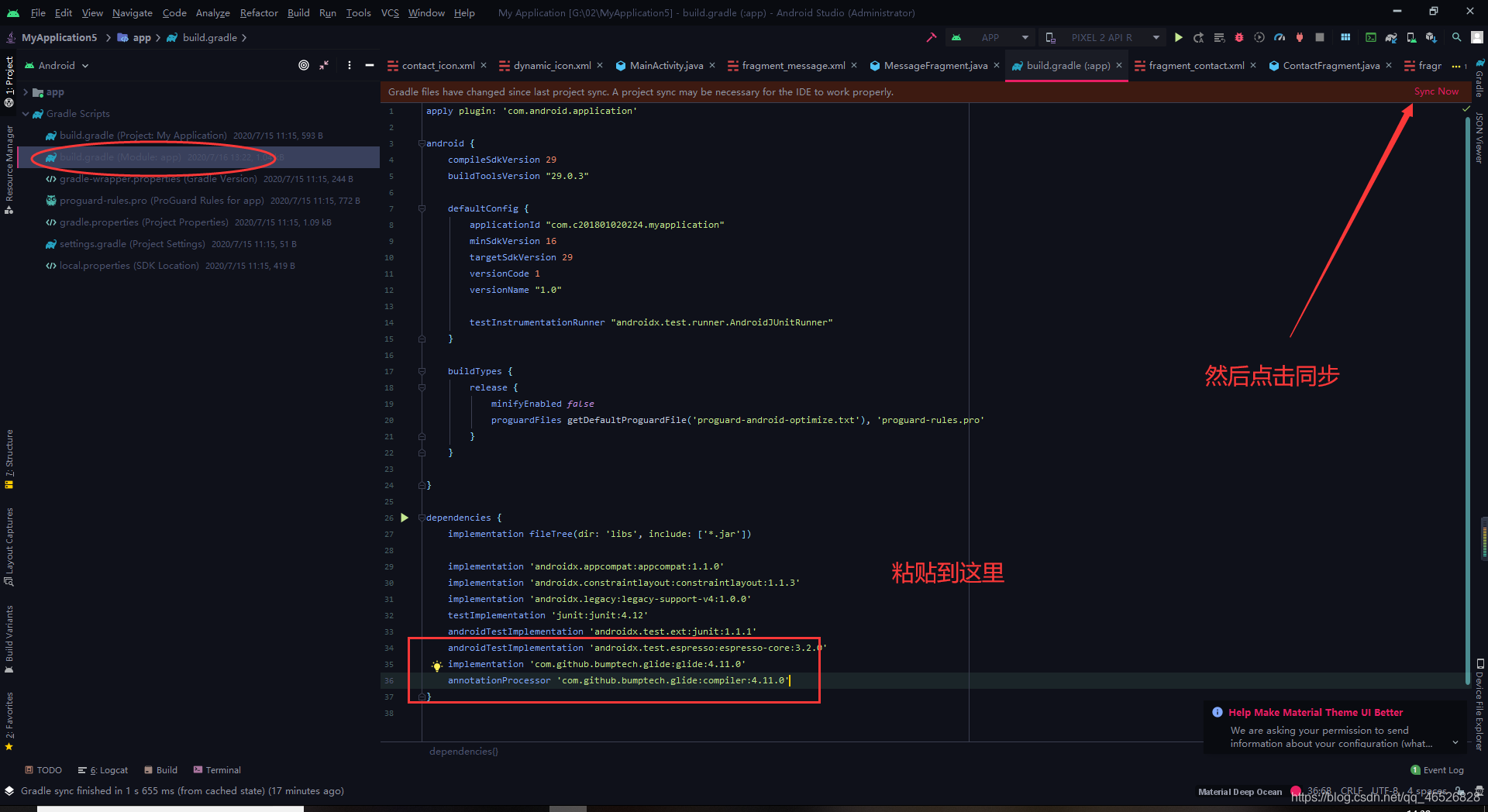Fold the defaultConfig block
1488x812 pixels.
(422, 208)
